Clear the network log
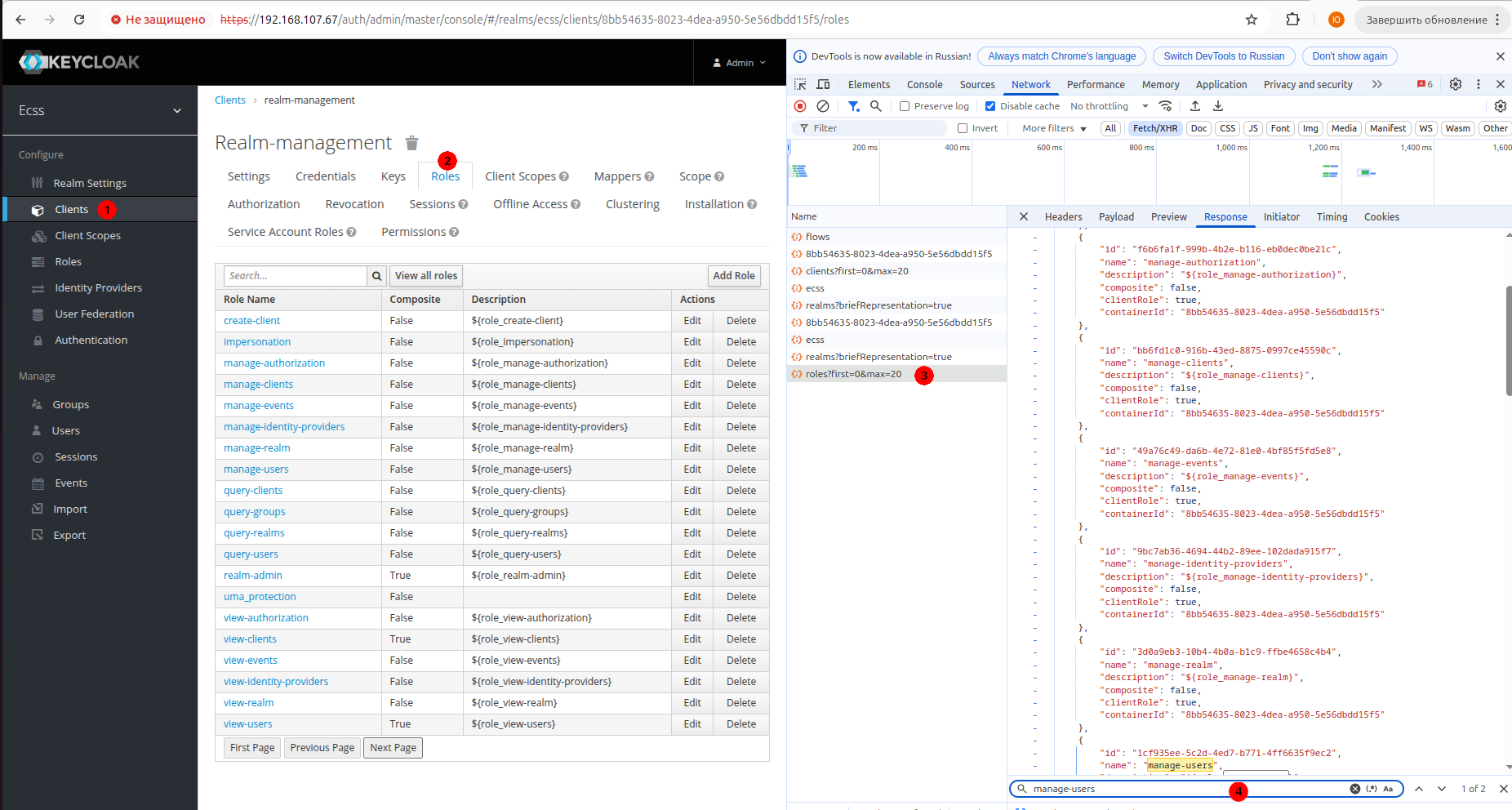Viewport: 1512px width, 810px height. point(823,106)
